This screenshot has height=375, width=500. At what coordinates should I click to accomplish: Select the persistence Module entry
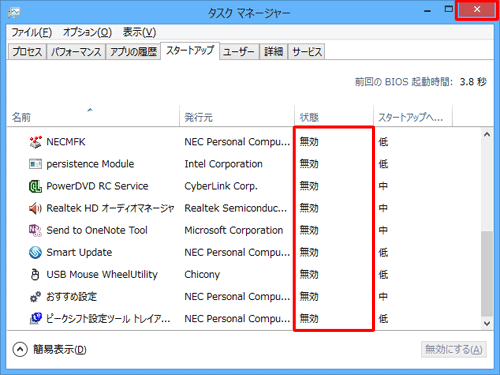tap(90, 164)
